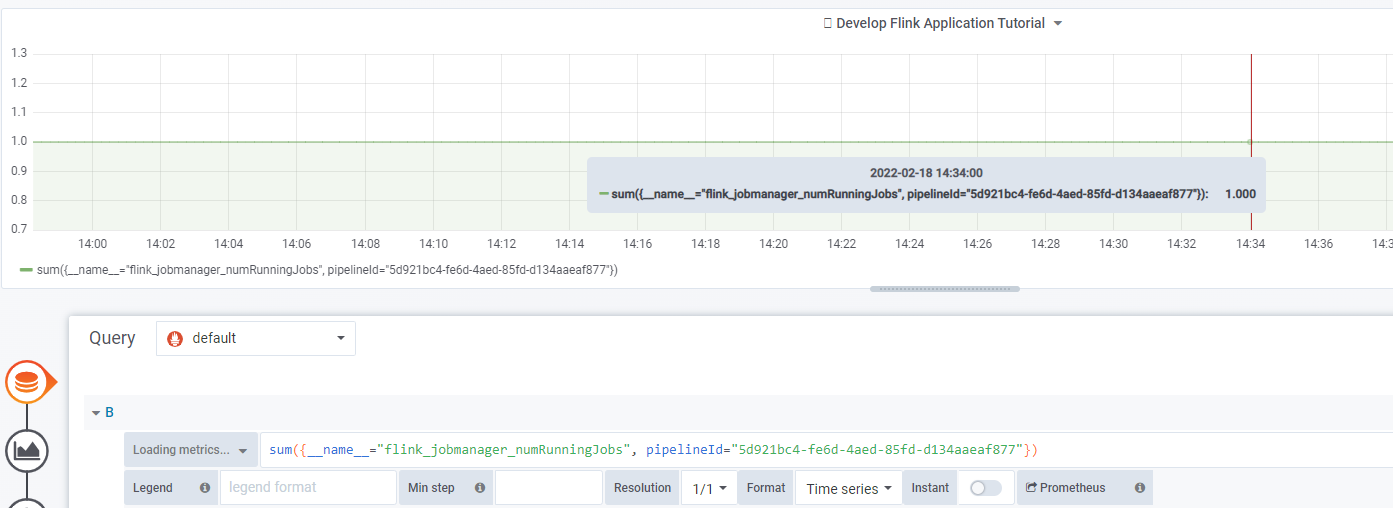Viewport: 1393px width, 508px height.
Task: Click the tooltip timestamp 2022-02-18 14:34:00
Action: 926,173
